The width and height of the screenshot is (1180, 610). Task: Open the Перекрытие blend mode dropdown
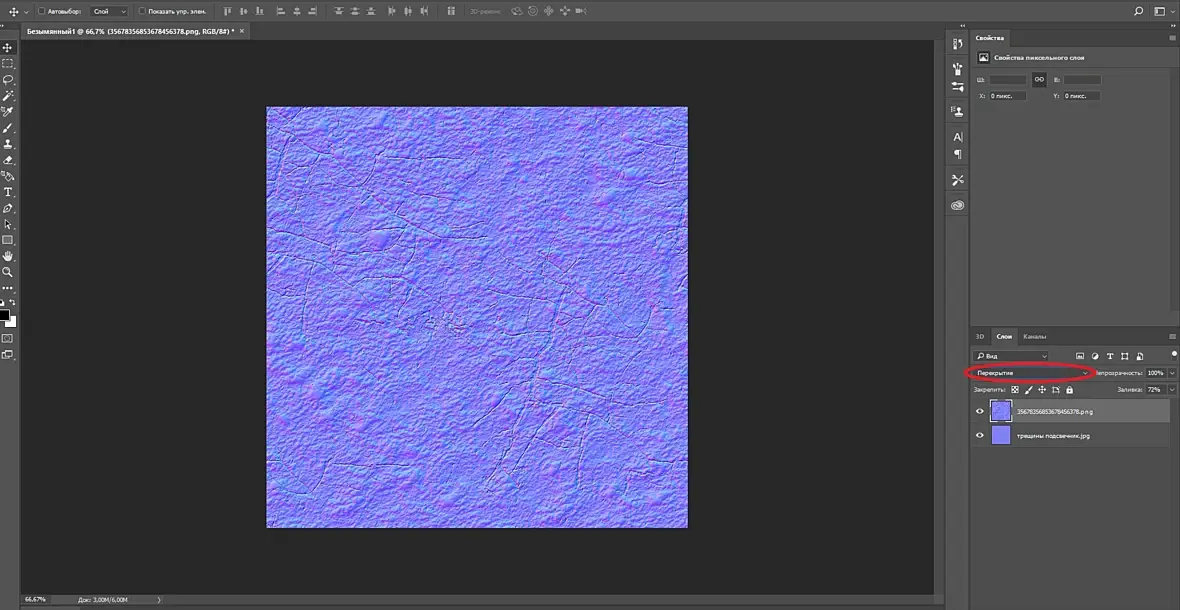pyautogui.click(x=1030, y=373)
